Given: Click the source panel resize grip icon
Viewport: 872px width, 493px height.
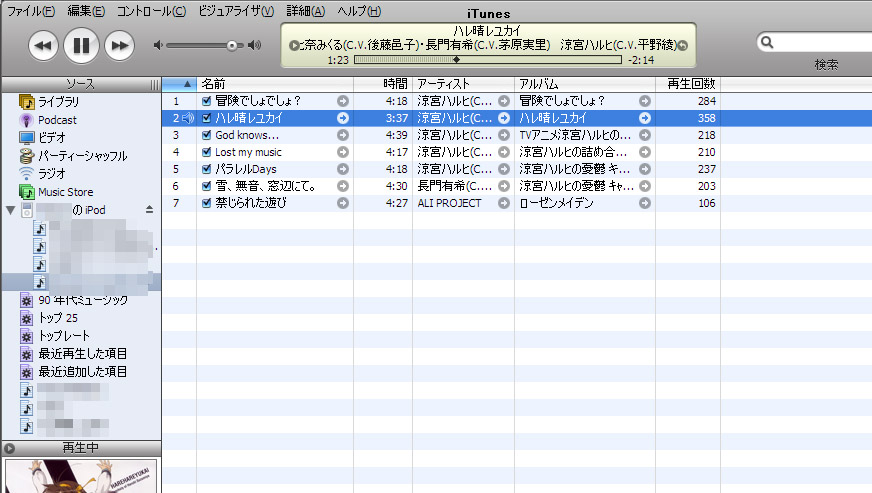Looking at the screenshot, I should (154, 85).
